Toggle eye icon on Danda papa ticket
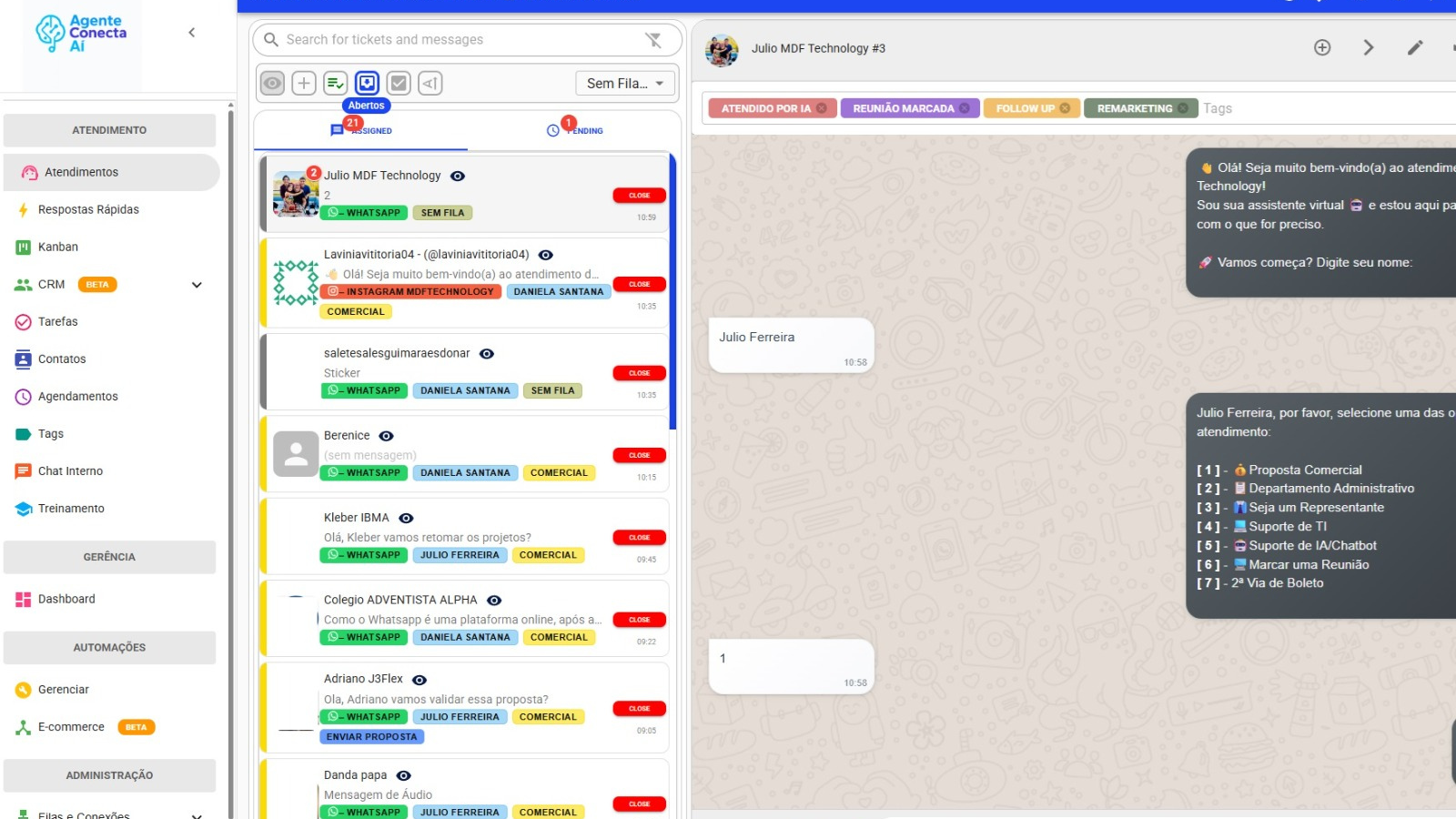 coord(404,775)
